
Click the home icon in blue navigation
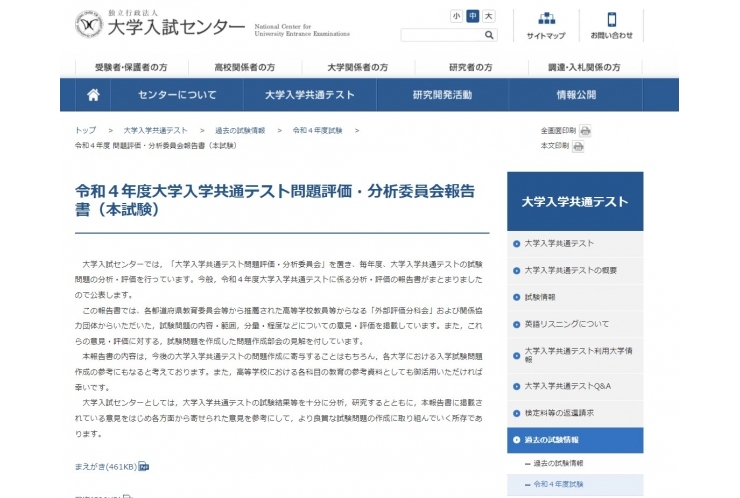coord(93,95)
